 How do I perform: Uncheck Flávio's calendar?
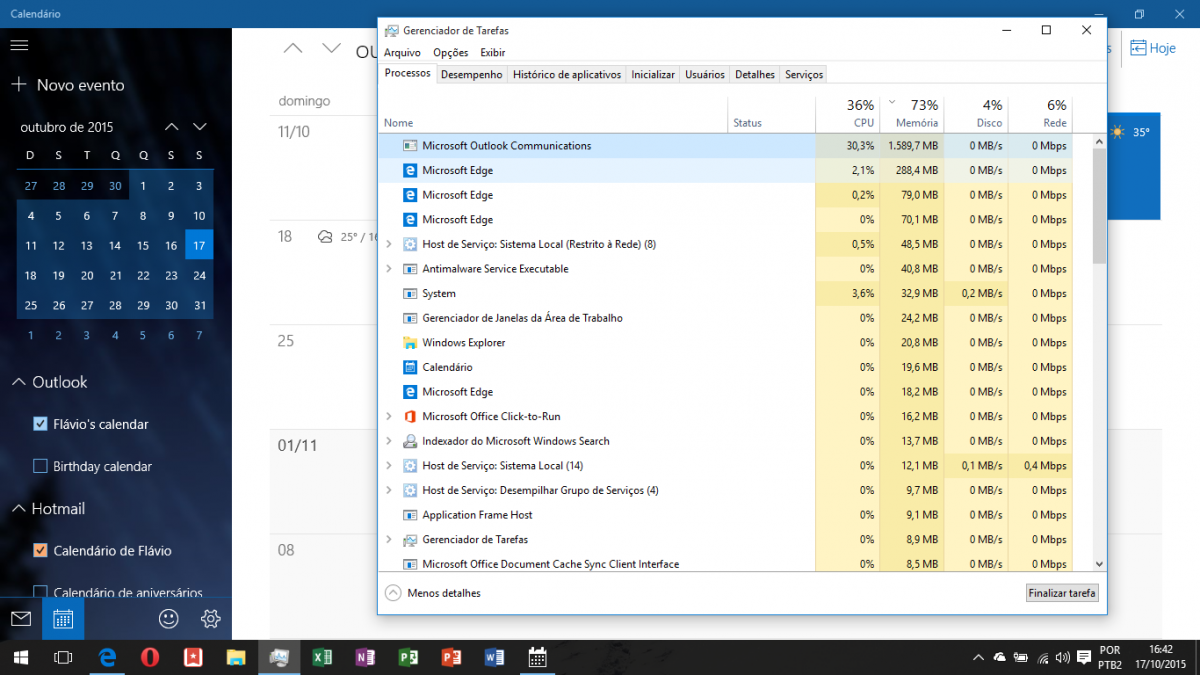pos(41,424)
